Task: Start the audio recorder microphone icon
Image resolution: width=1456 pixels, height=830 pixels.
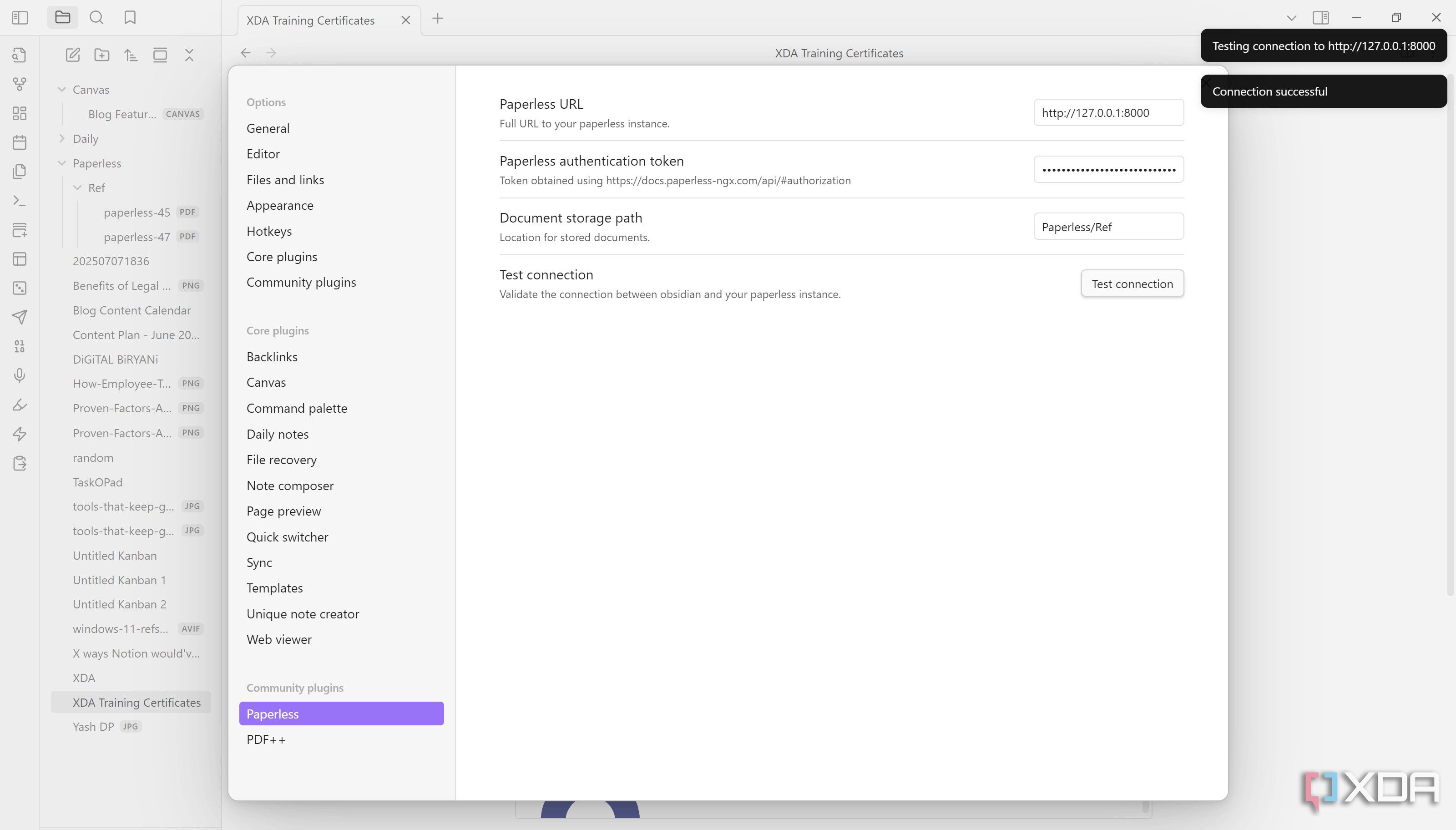Action: click(x=20, y=375)
